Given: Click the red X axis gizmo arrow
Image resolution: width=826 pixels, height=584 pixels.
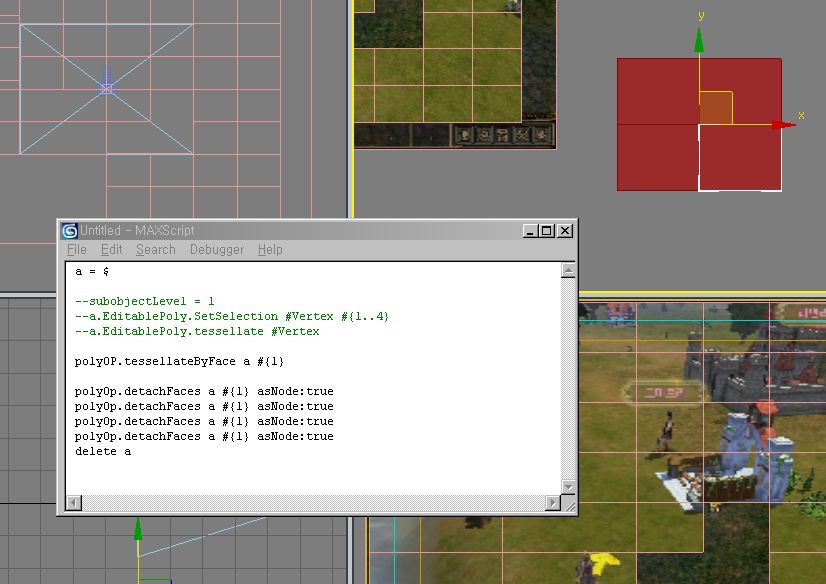Looking at the screenshot, I should [784, 125].
